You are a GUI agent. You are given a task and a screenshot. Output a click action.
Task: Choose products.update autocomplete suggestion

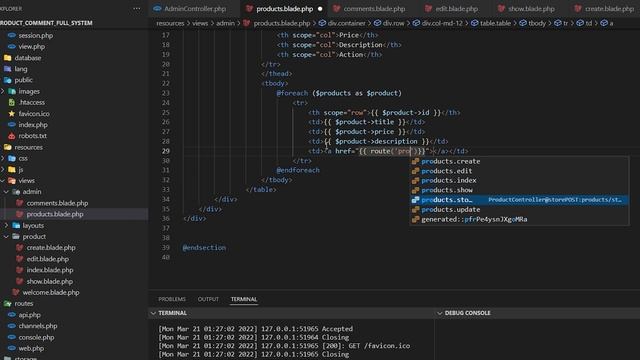[519, 209]
